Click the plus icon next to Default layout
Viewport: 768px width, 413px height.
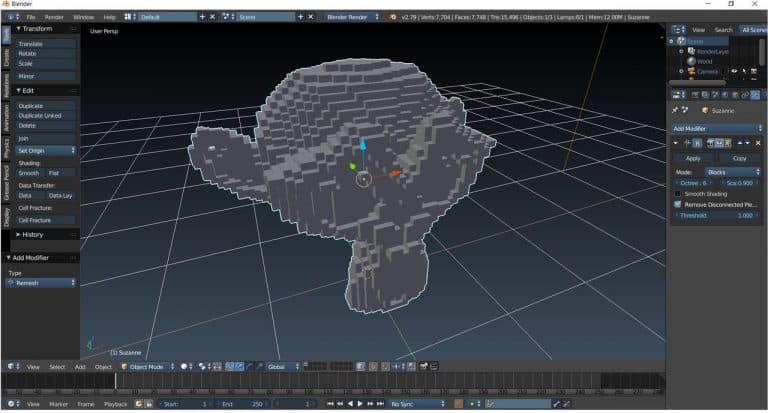(203, 17)
